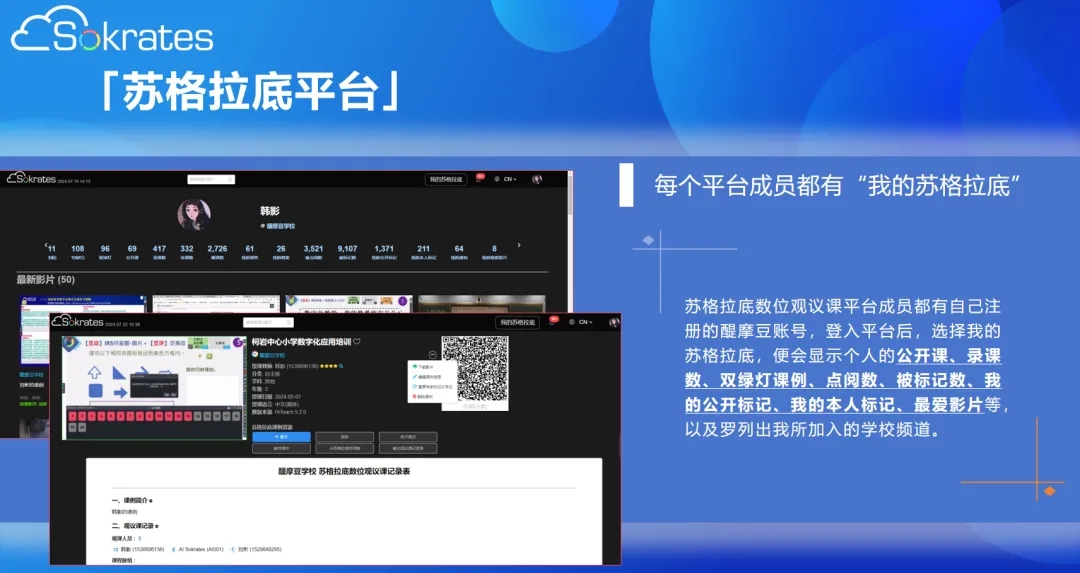
Task: Click the search field in the upper window header
Action: point(211,179)
